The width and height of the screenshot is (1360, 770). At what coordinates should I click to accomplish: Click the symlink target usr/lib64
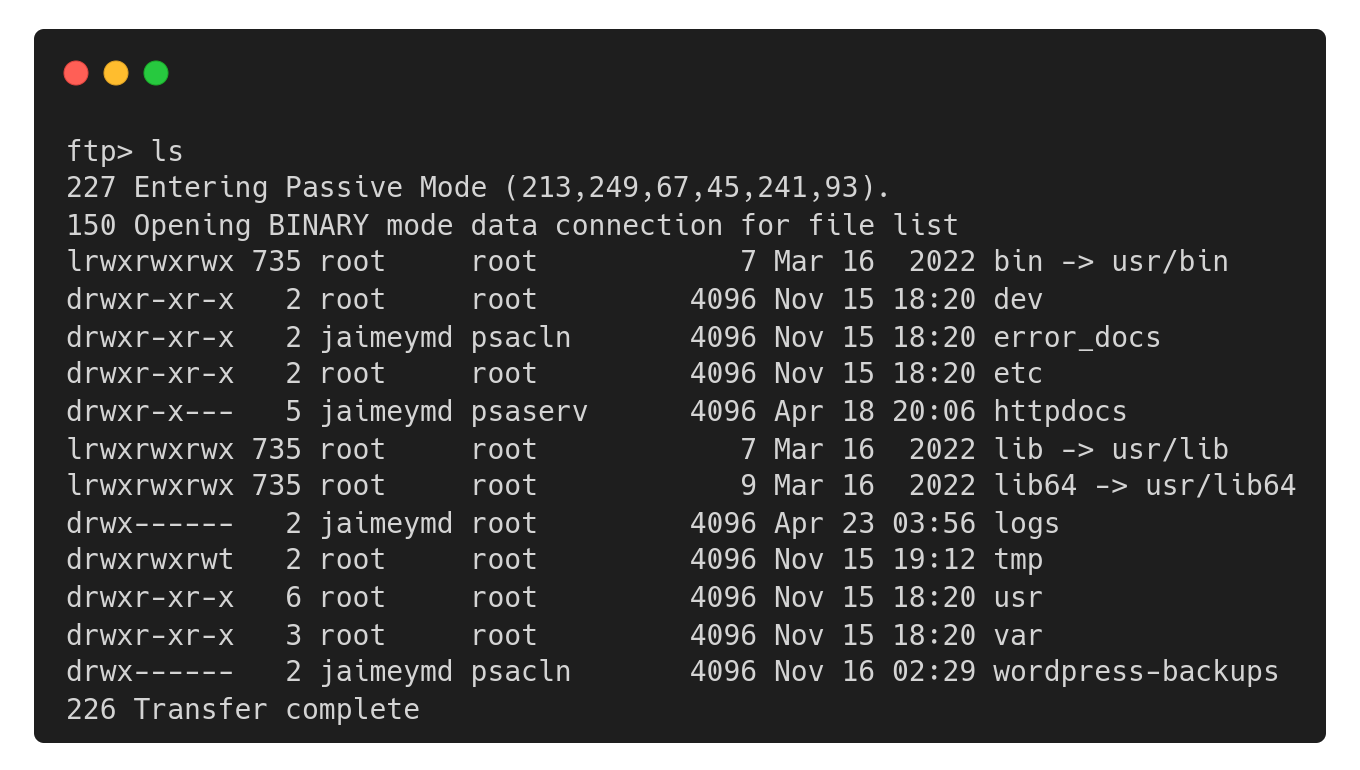coord(1220,485)
